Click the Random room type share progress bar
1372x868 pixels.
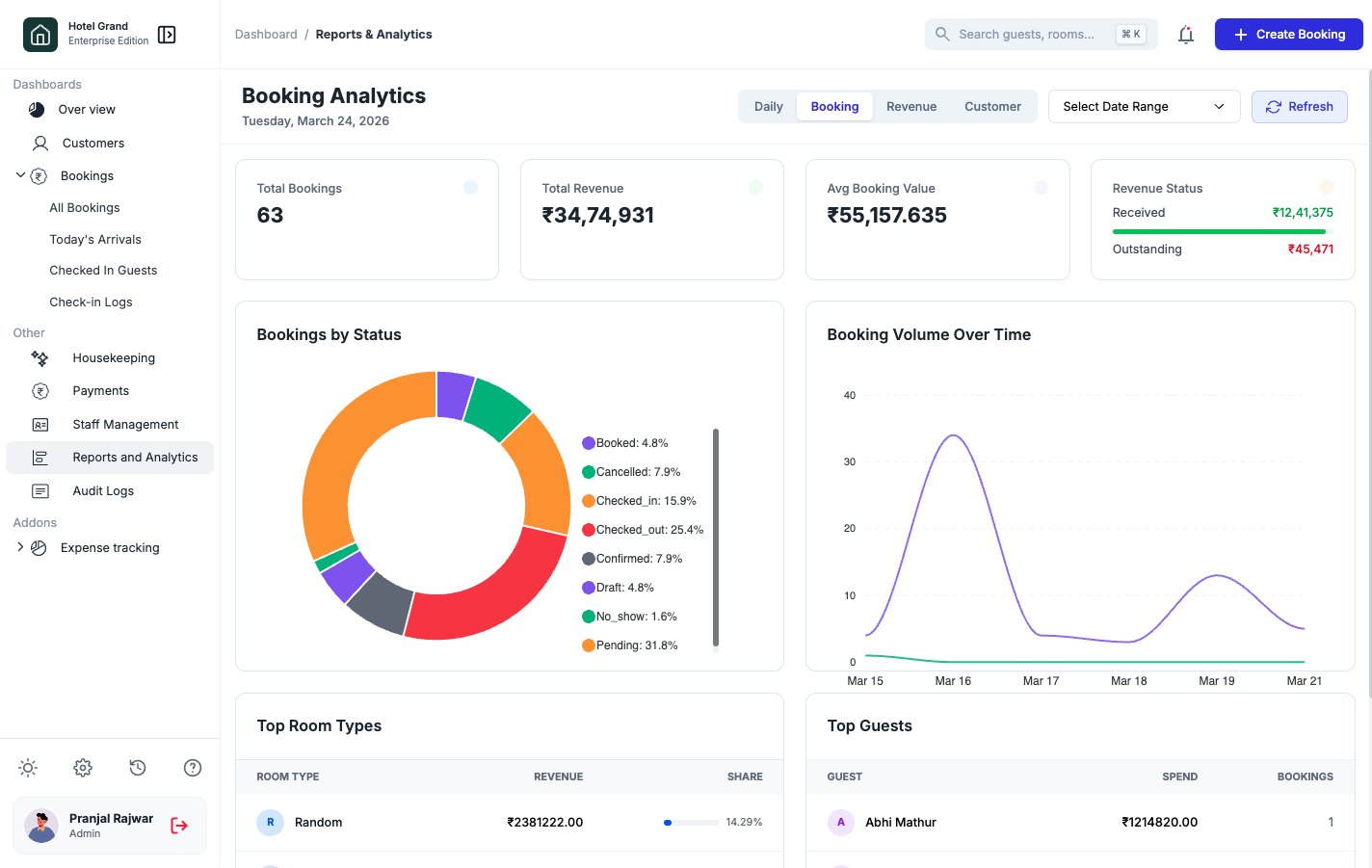[x=690, y=823]
